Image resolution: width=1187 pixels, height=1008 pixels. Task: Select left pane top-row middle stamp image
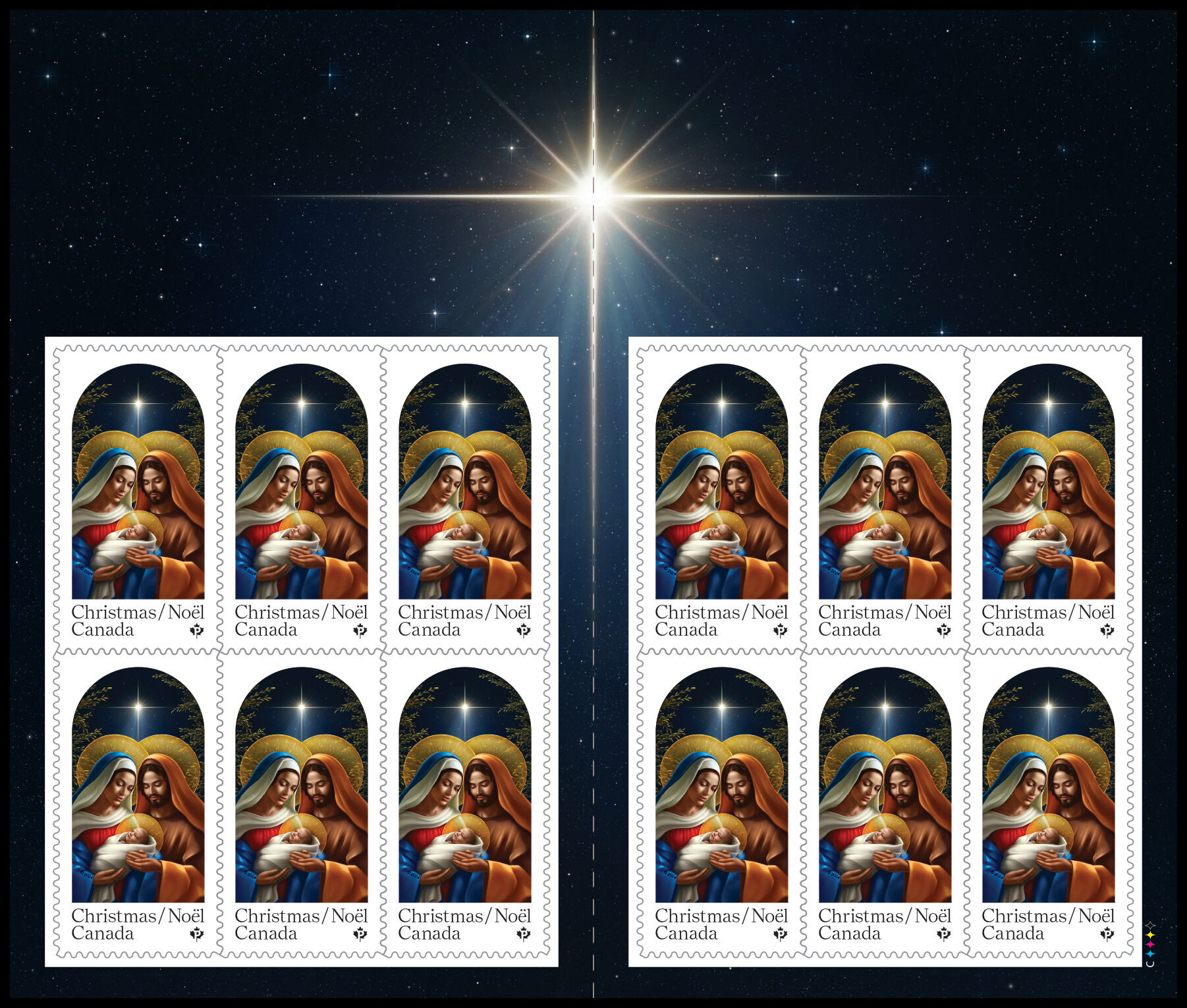(301, 481)
